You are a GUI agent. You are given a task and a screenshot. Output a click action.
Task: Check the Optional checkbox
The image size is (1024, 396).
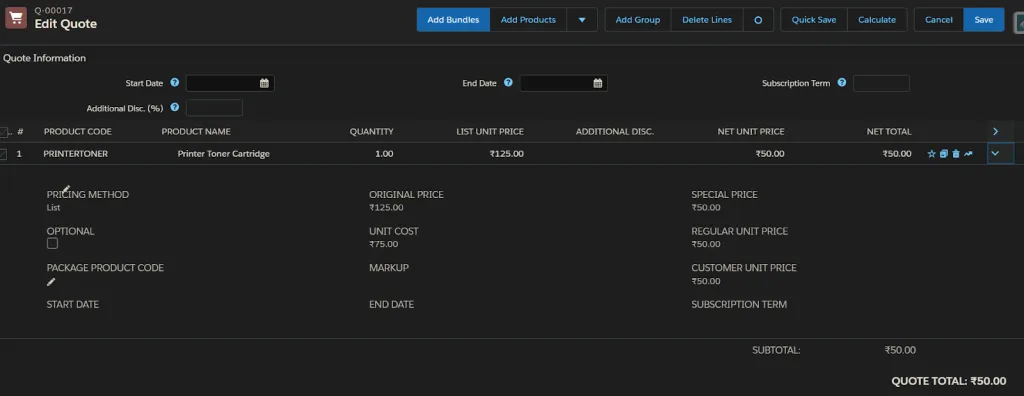coord(52,243)
